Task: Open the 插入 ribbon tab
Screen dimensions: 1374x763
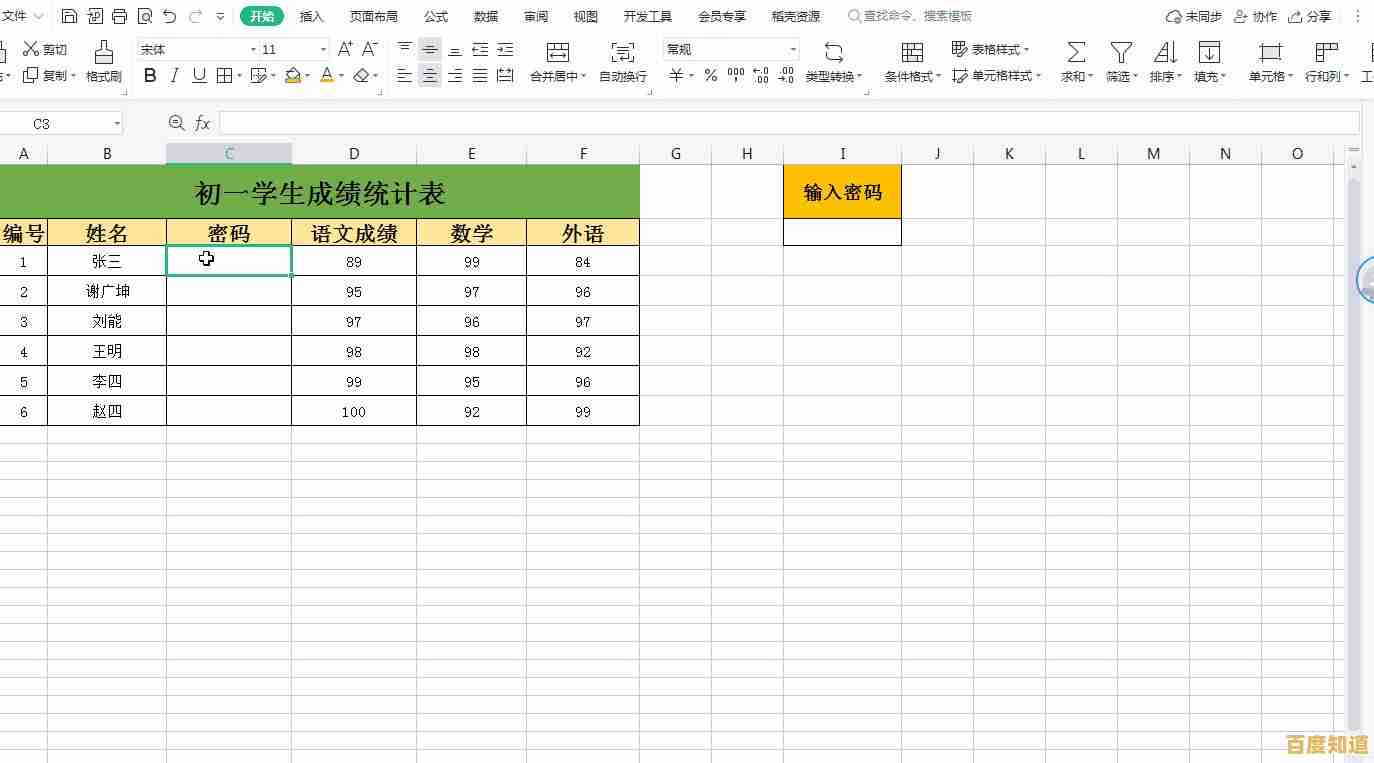Action: pos(311,15)
